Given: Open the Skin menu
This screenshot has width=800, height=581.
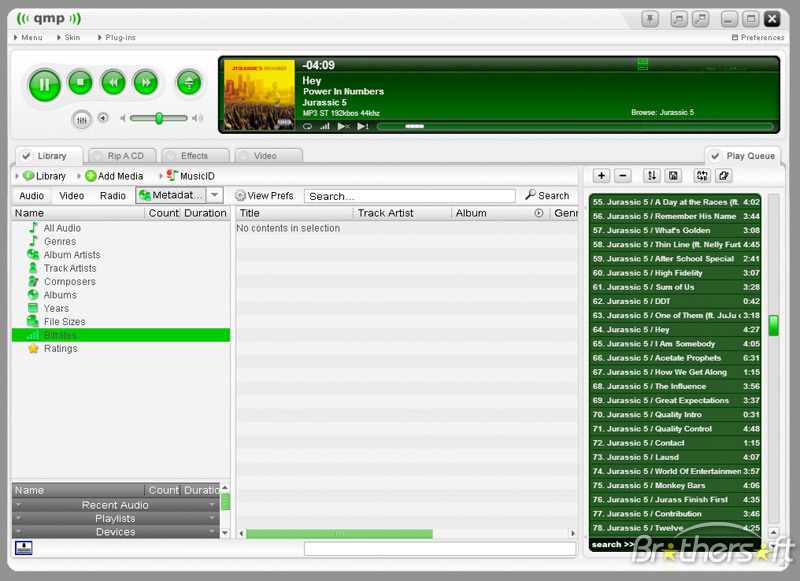Looking at the screenshot, I should click(x=68, y=38).
